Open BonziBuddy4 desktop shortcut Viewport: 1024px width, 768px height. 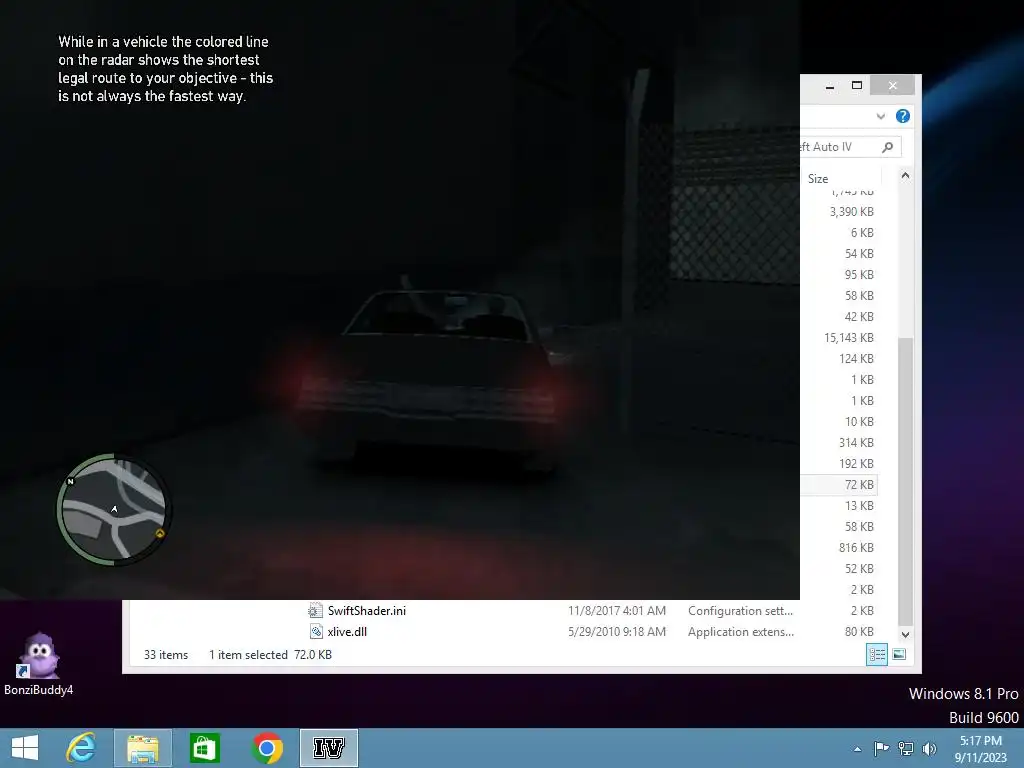click(39, 664)
